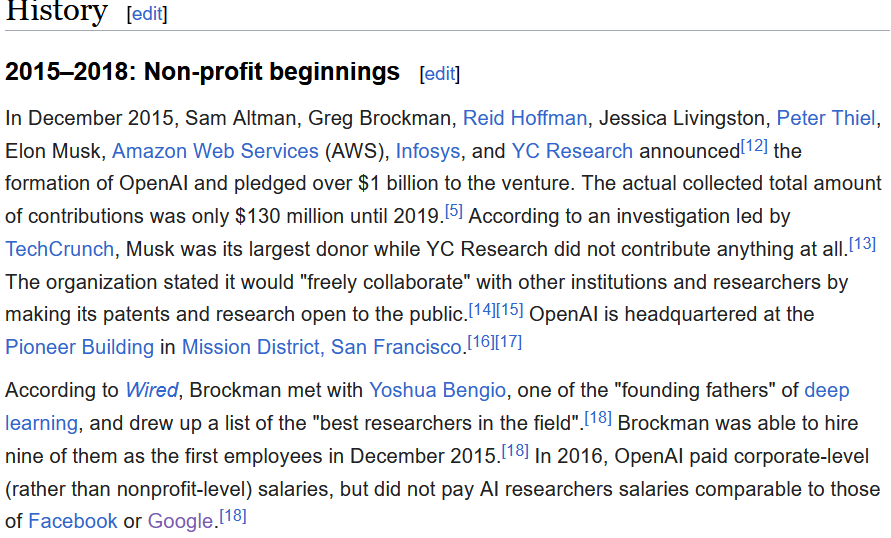Open reference 14 superscript
891x538 pixels.
482,309
